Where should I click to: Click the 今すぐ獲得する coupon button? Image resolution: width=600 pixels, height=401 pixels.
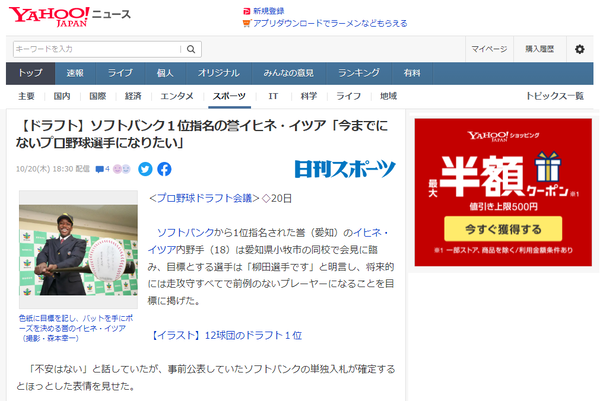(503, 229)
